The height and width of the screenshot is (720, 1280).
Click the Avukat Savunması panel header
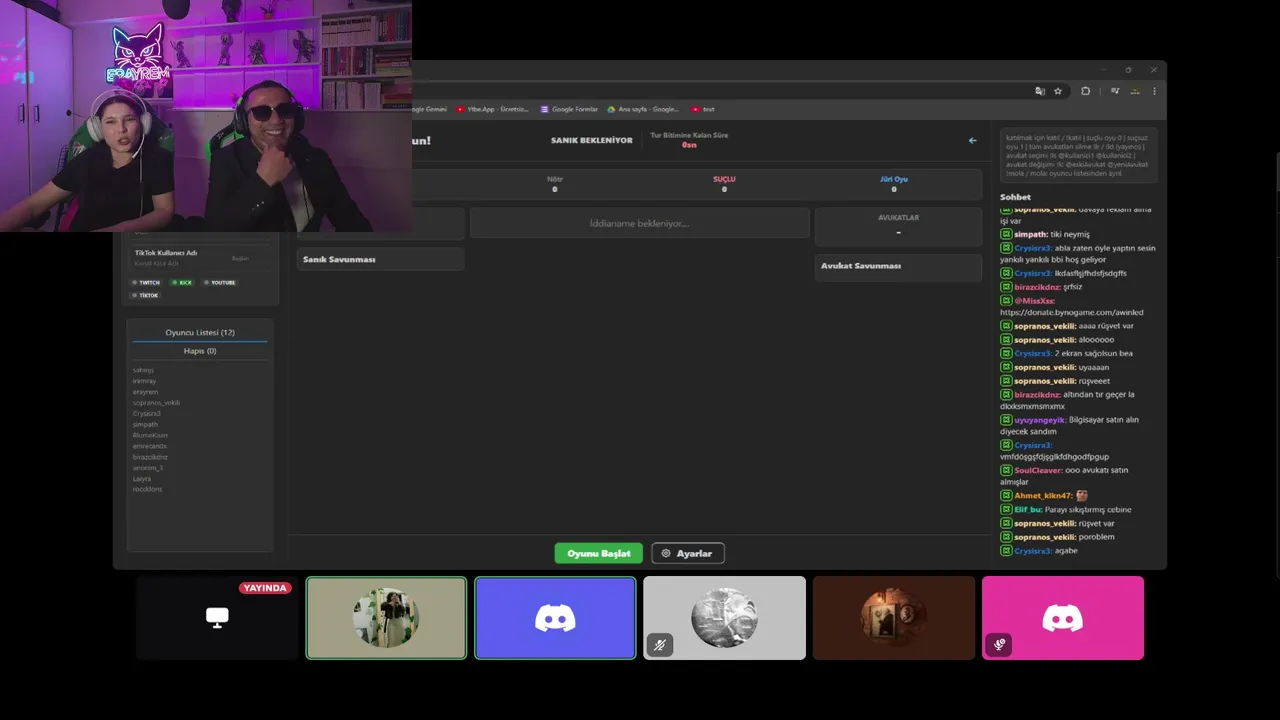tap(898, 266)
